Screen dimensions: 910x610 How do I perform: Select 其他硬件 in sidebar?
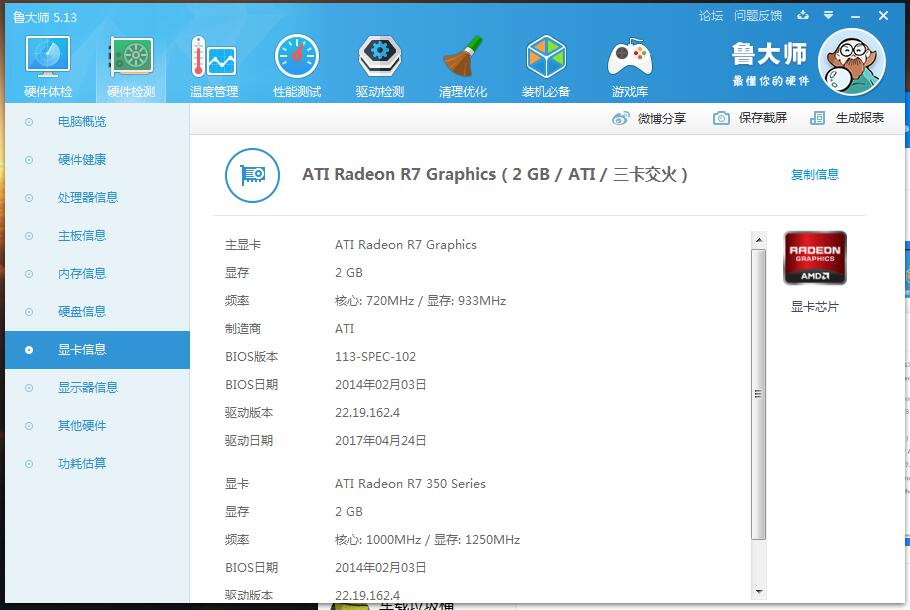tap(98, 426)
